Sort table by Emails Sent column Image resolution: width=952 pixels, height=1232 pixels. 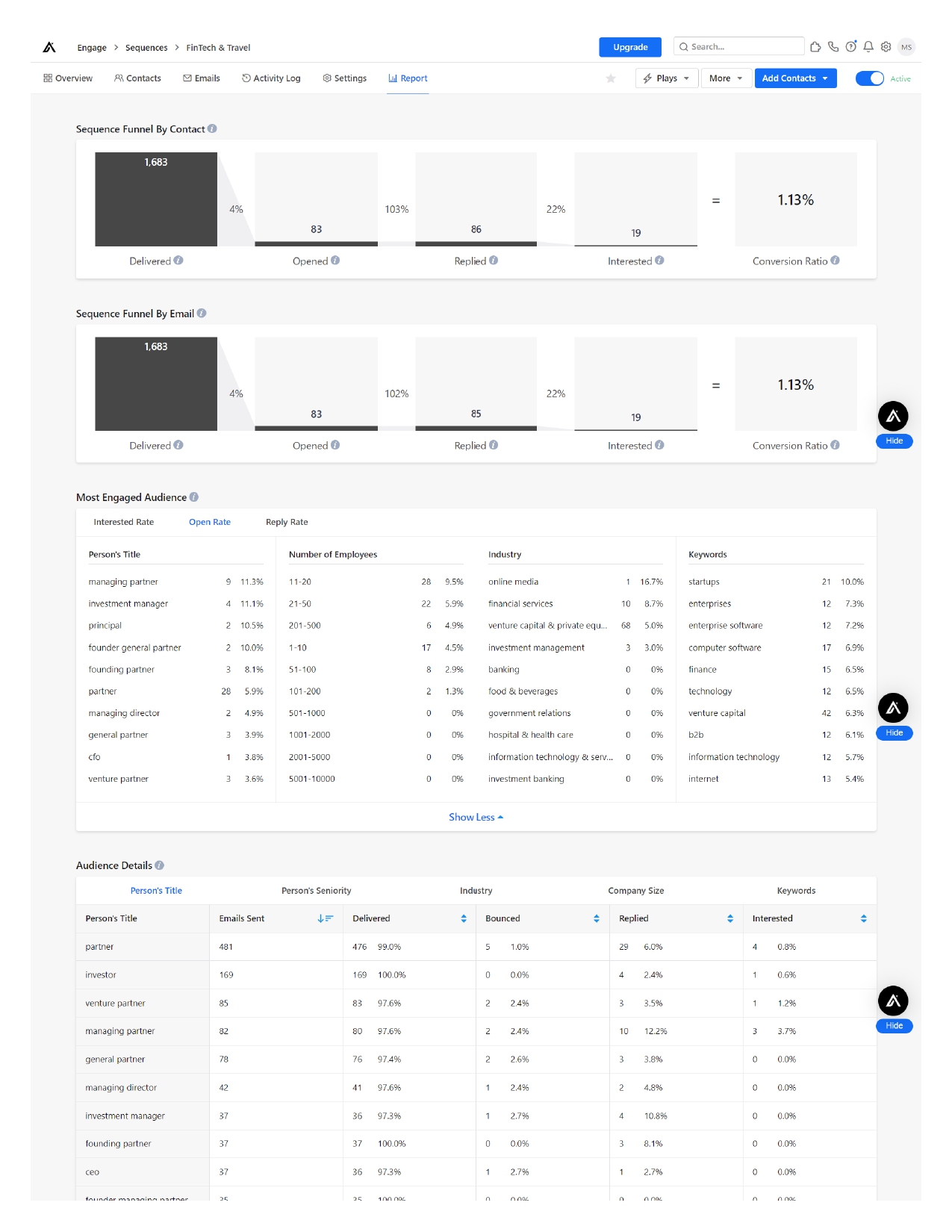[325, 918]
